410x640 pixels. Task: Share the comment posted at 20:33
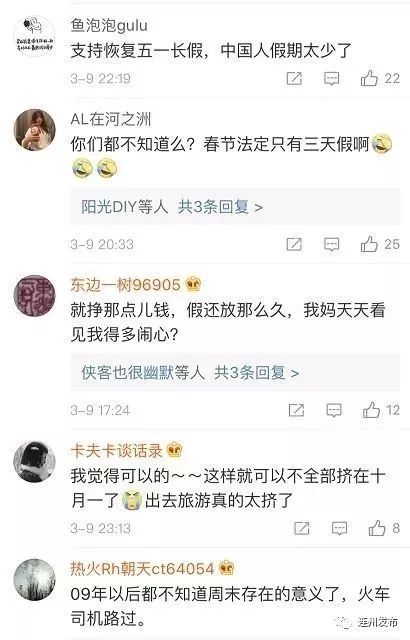(x=294, y=244)
